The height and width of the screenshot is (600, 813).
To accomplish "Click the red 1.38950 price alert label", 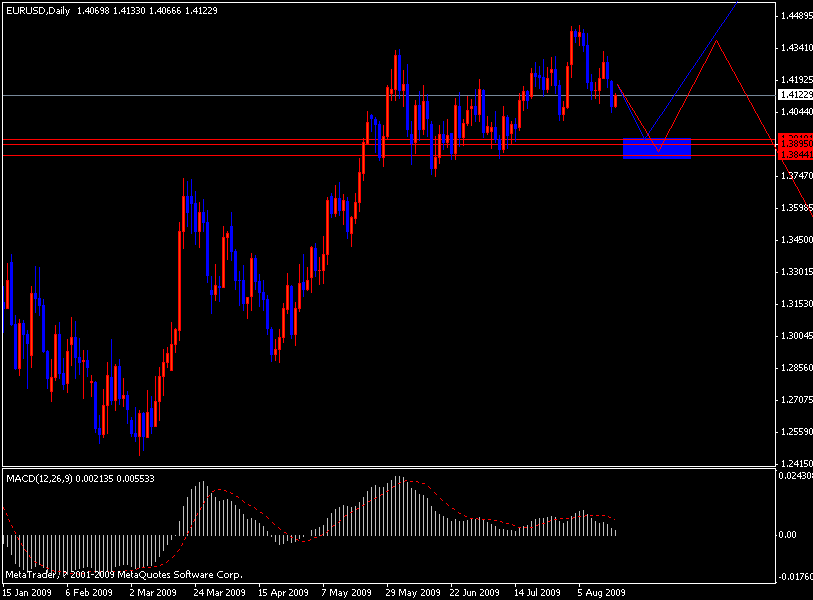I will click(x=794, y=143).
